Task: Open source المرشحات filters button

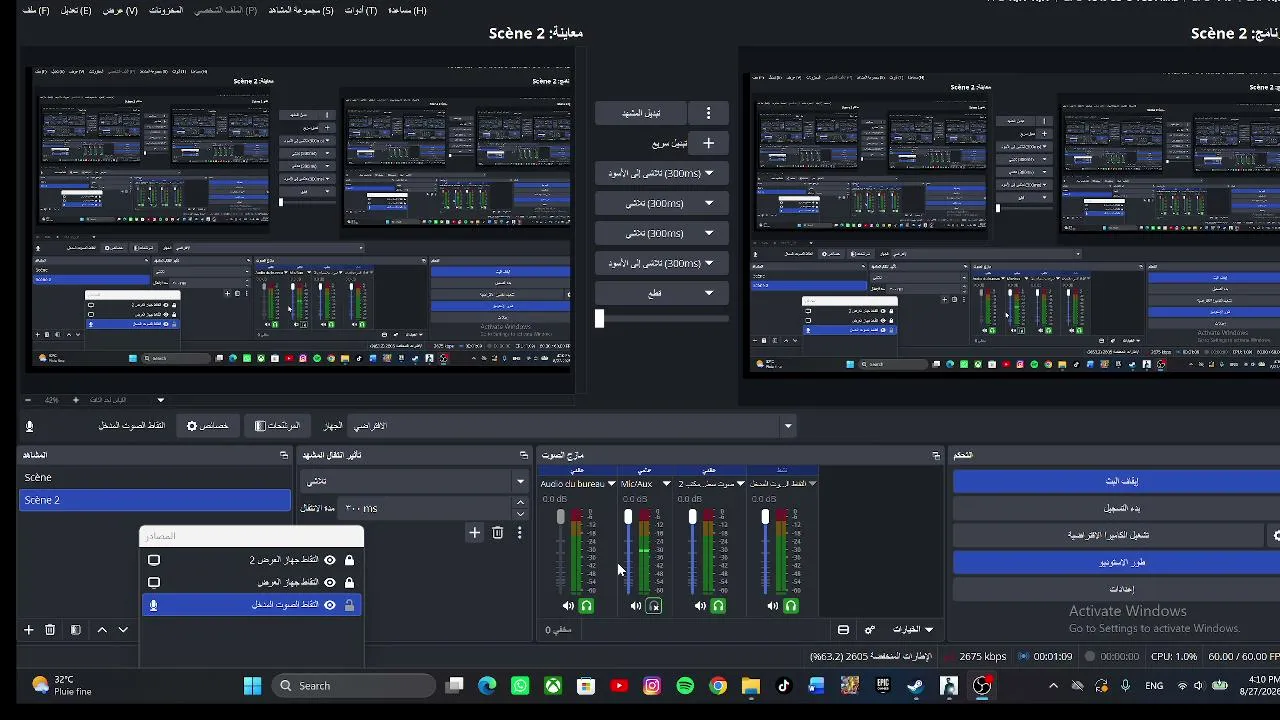Action: coord(277,426)
